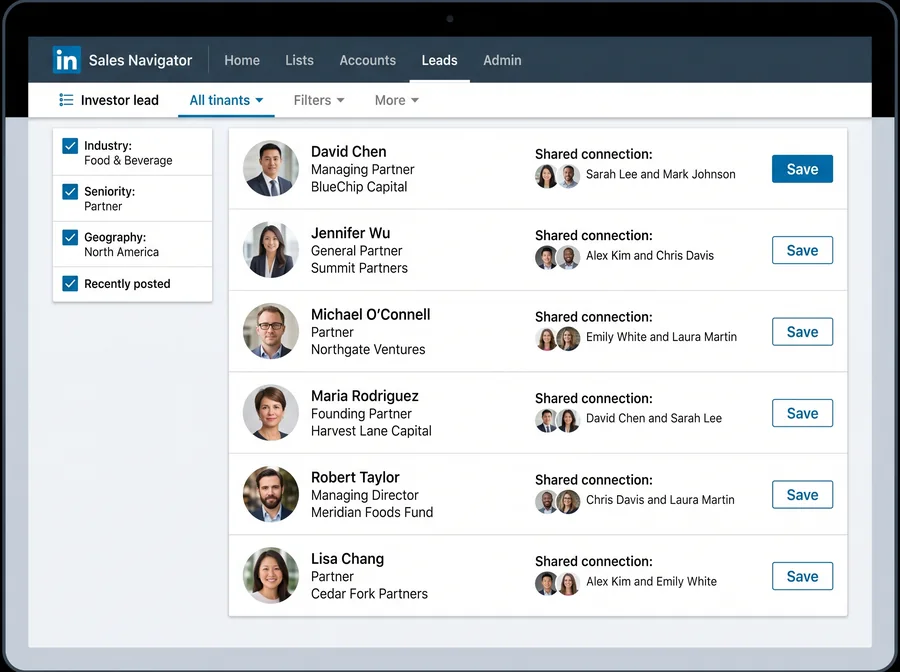Click the BlueChip Capital company text

click(359, 187)
